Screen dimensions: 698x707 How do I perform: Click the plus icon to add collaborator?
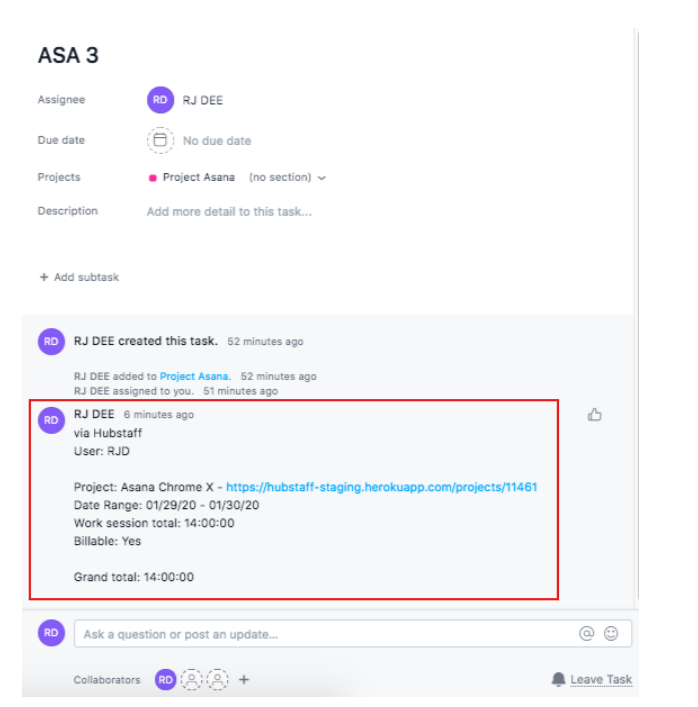(244, 680)
